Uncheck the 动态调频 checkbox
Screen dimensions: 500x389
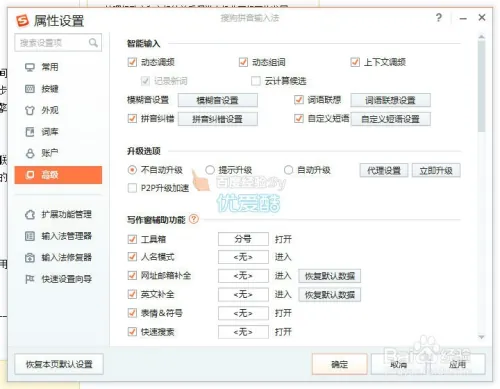132,62
